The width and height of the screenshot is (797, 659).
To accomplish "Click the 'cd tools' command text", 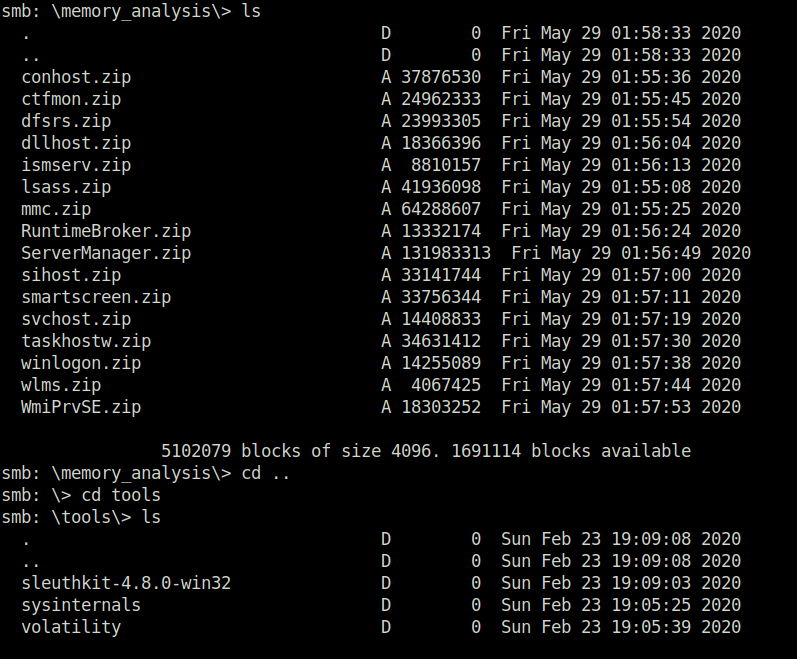I will coord(121,495).
